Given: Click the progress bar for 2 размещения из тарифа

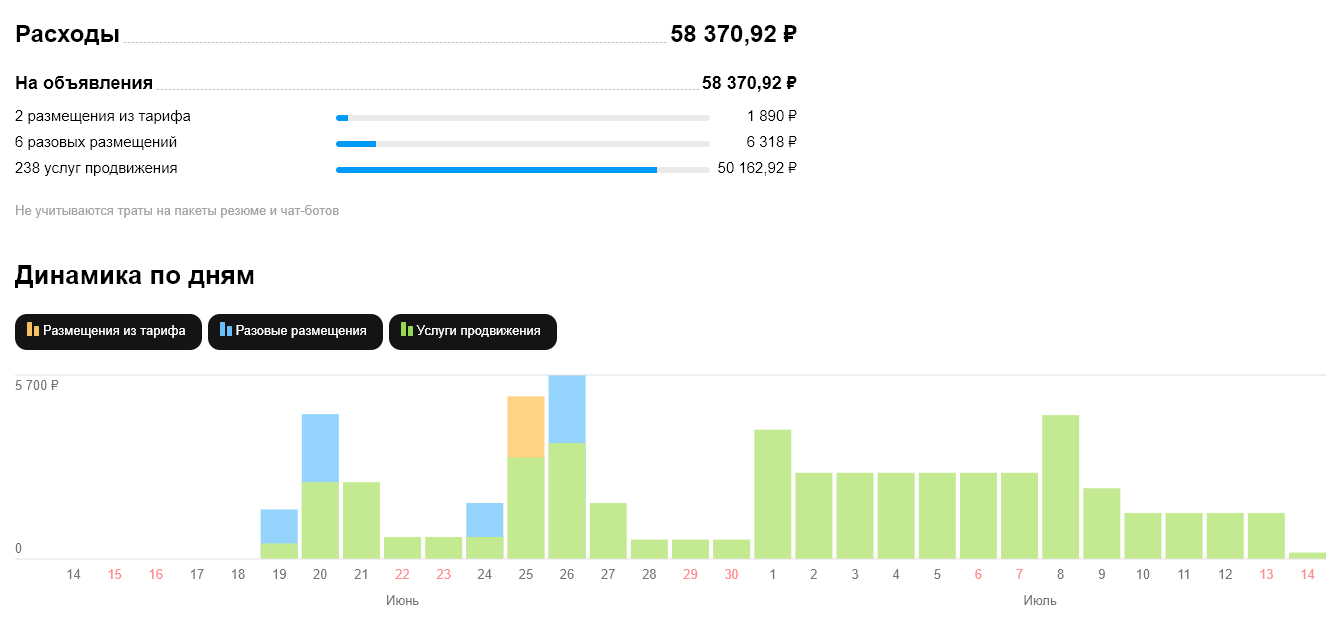Looking at the screenshot, I should point(523,118).
